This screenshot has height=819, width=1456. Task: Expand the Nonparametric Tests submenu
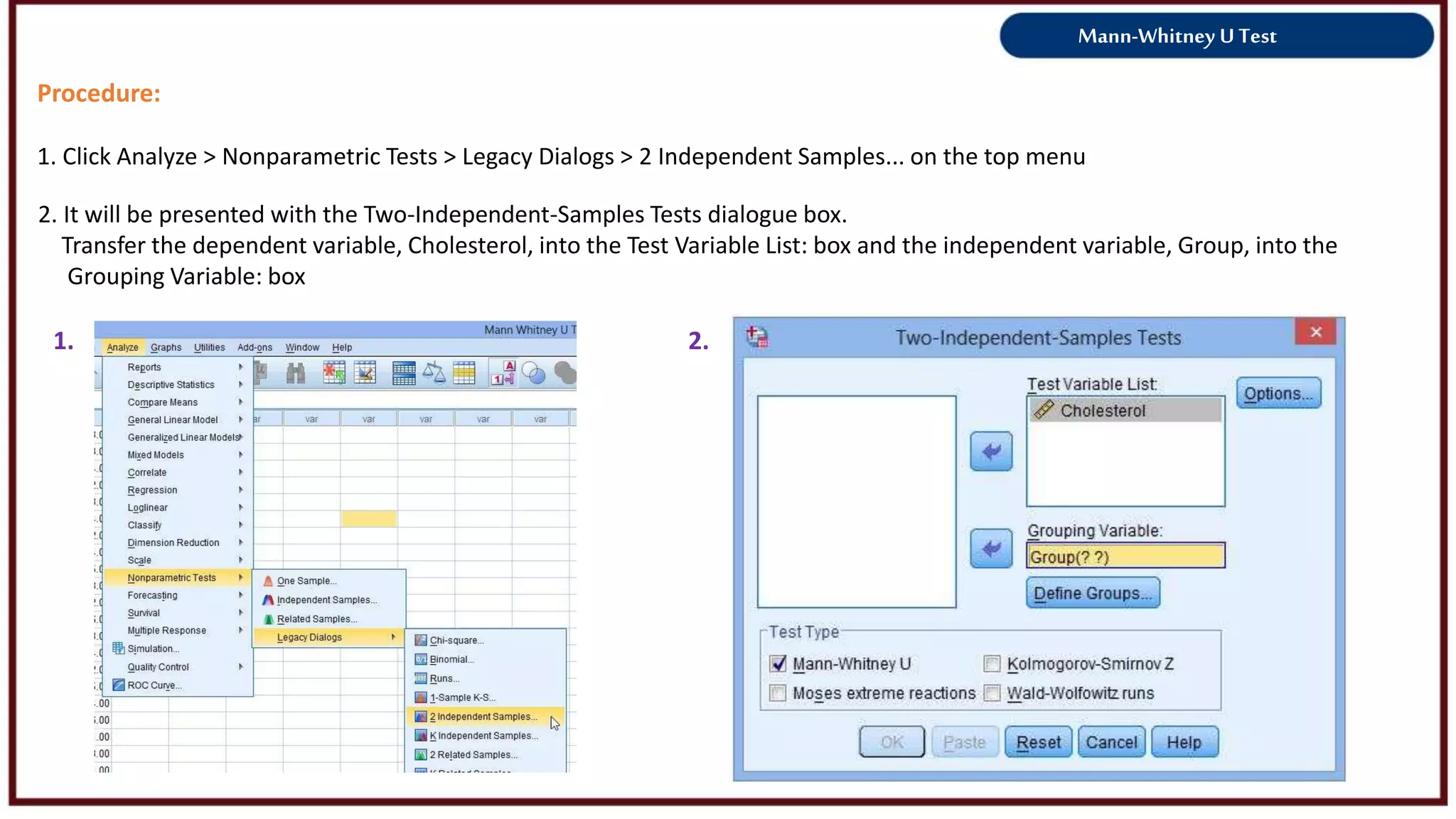178,578
